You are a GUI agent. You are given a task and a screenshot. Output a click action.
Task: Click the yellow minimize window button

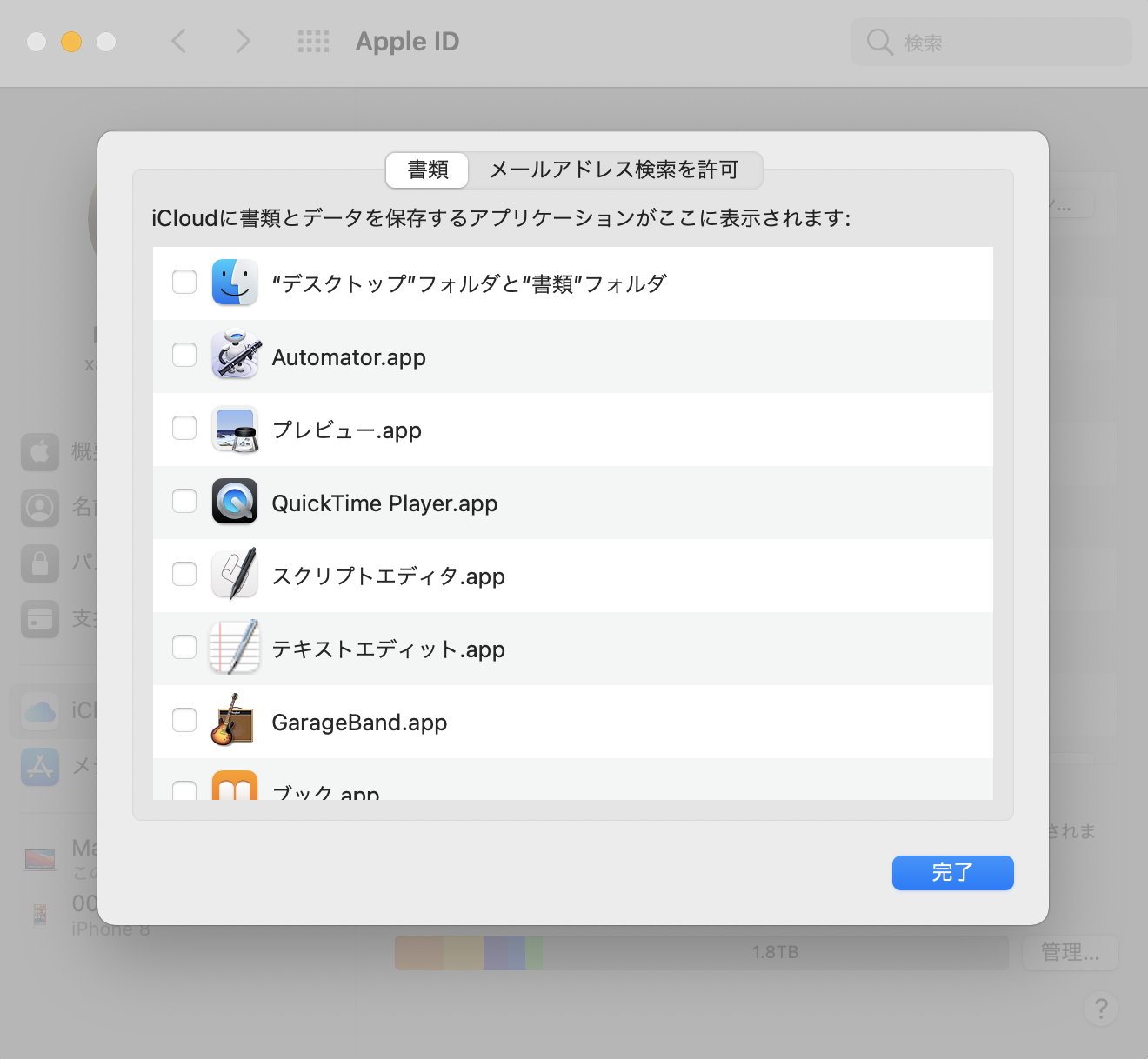point(71,42)
